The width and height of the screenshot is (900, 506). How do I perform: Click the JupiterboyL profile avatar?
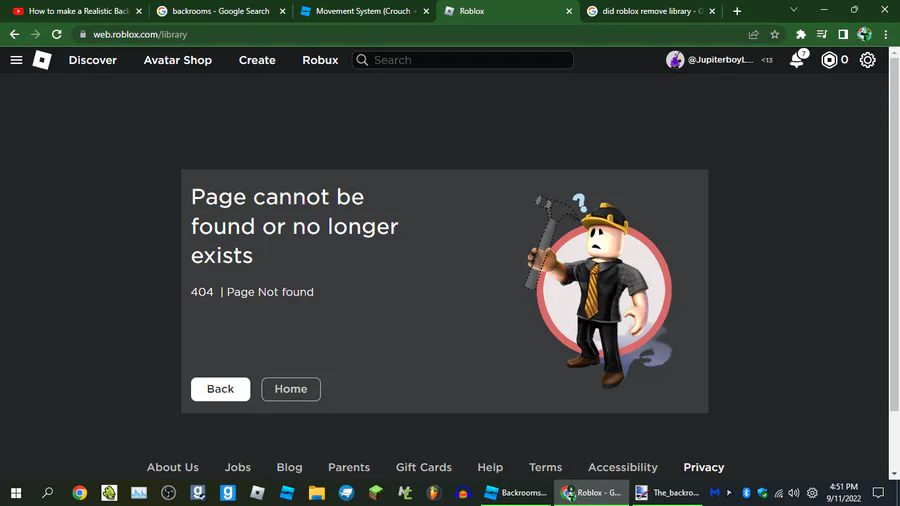[x=675, y=60]
